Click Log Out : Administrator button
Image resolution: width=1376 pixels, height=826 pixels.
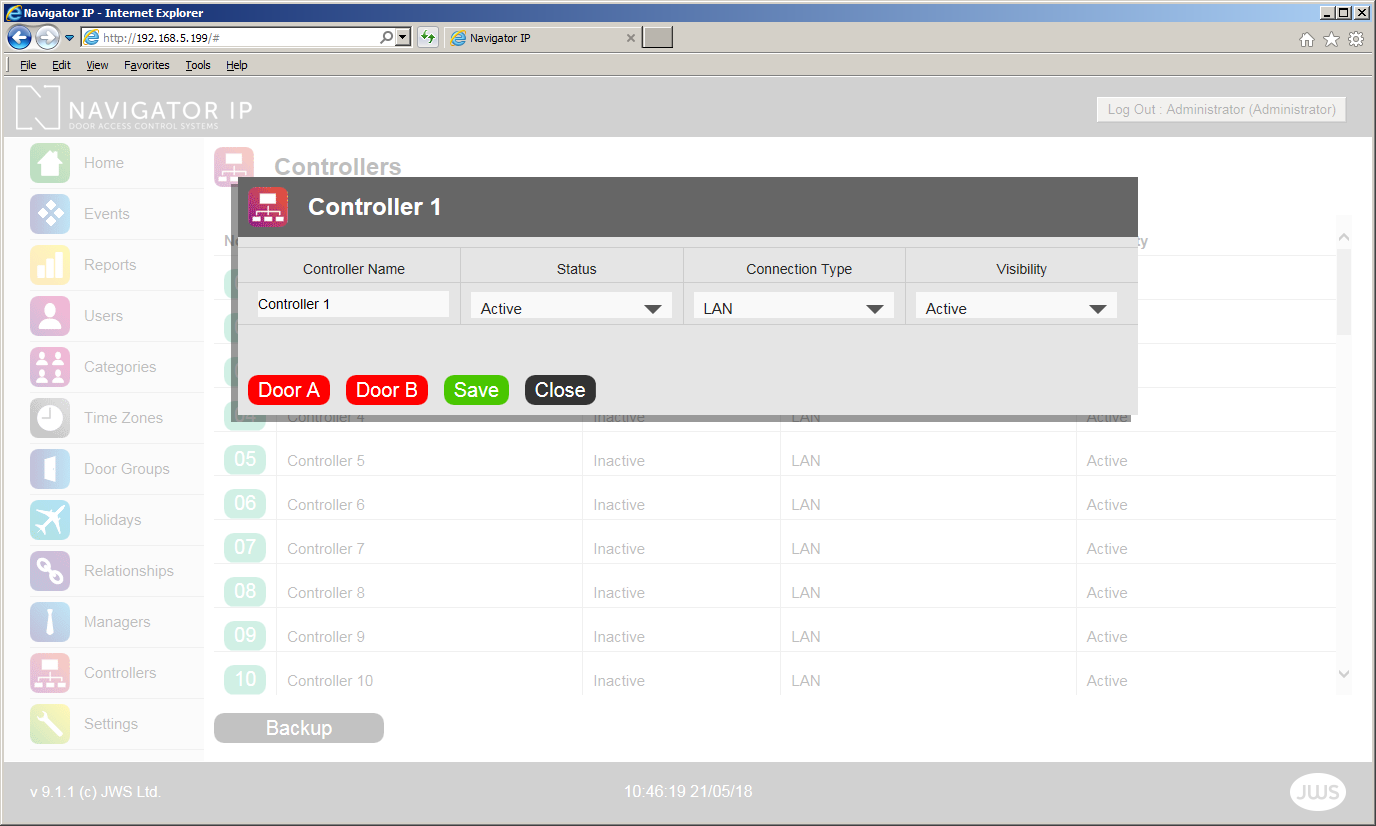click(1221, 109)
